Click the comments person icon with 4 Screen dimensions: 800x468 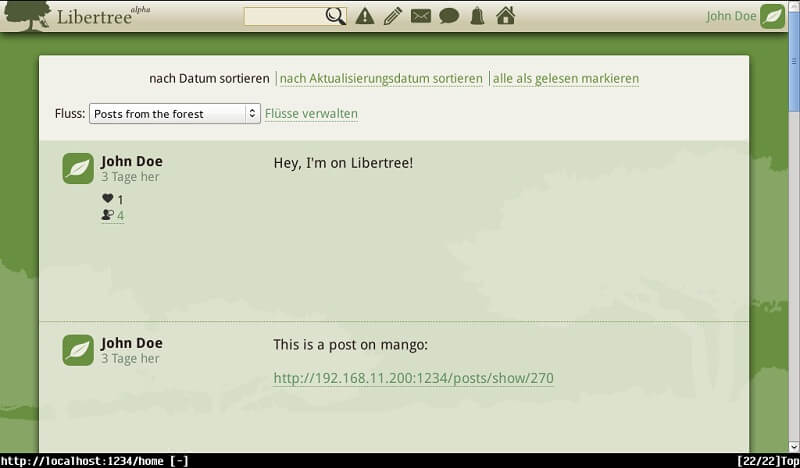pos(107,215)
